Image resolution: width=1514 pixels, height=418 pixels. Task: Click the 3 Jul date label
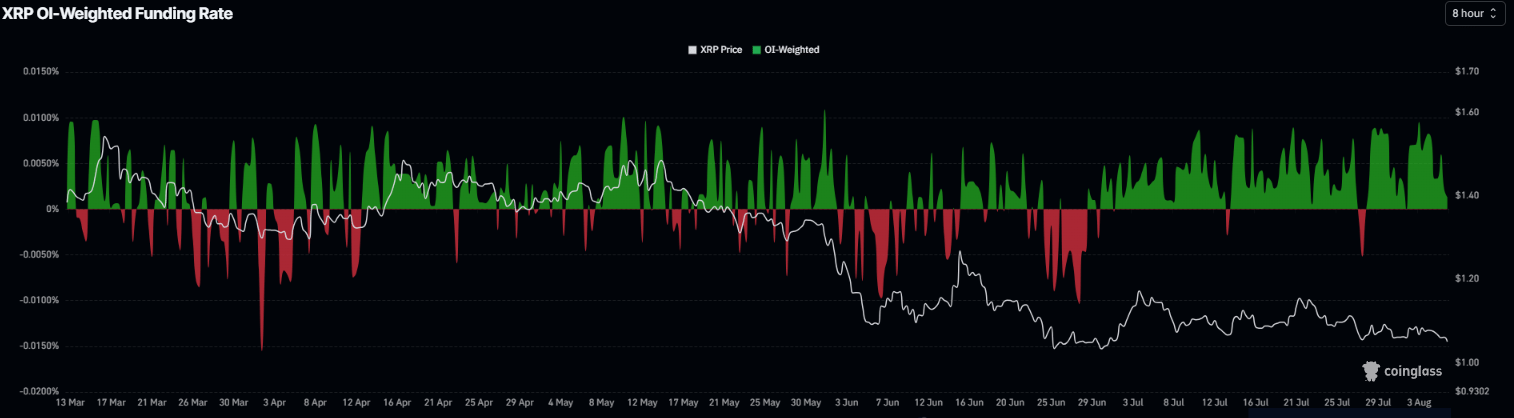point(1133,403)
